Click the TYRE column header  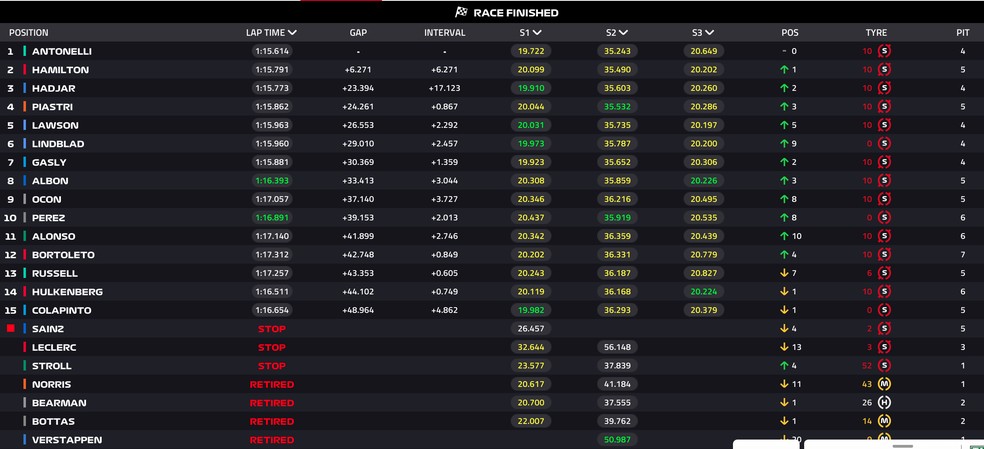pos(876,33)
